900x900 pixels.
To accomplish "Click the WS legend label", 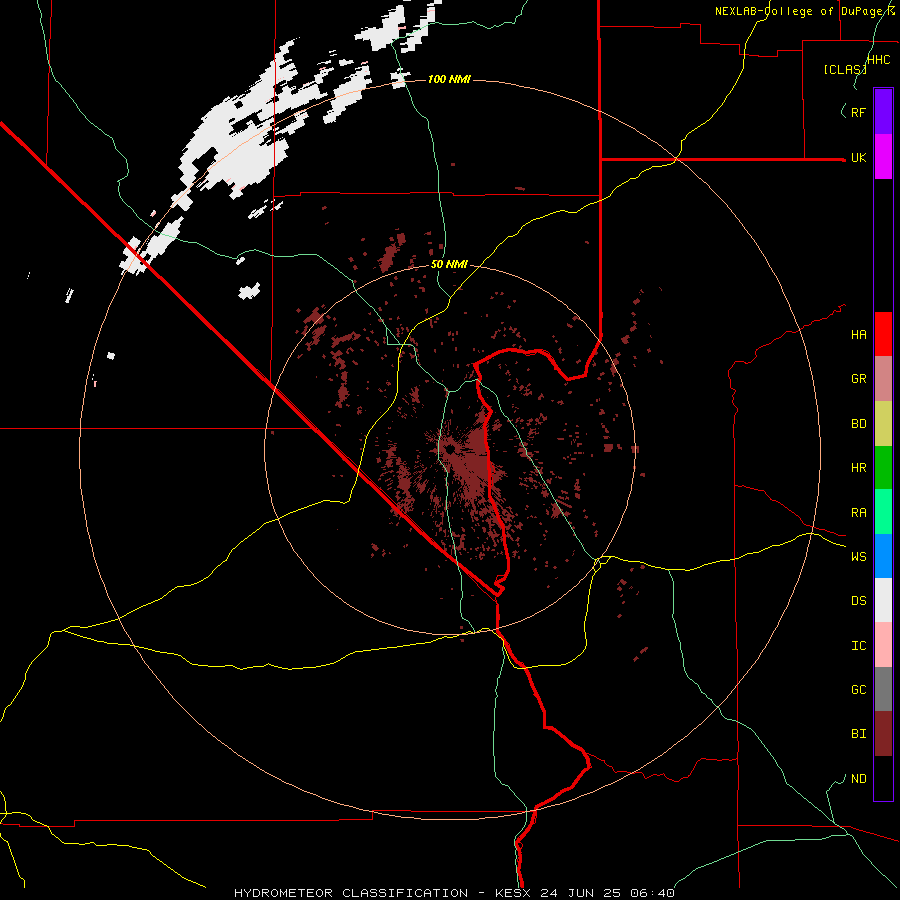I will pos(859,557).
